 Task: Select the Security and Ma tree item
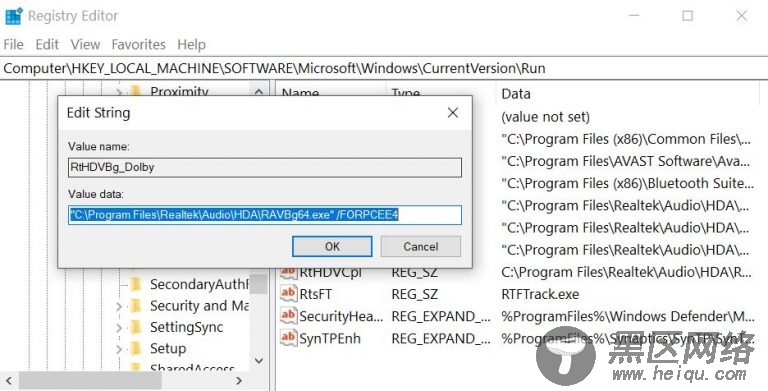coord(199,306)
